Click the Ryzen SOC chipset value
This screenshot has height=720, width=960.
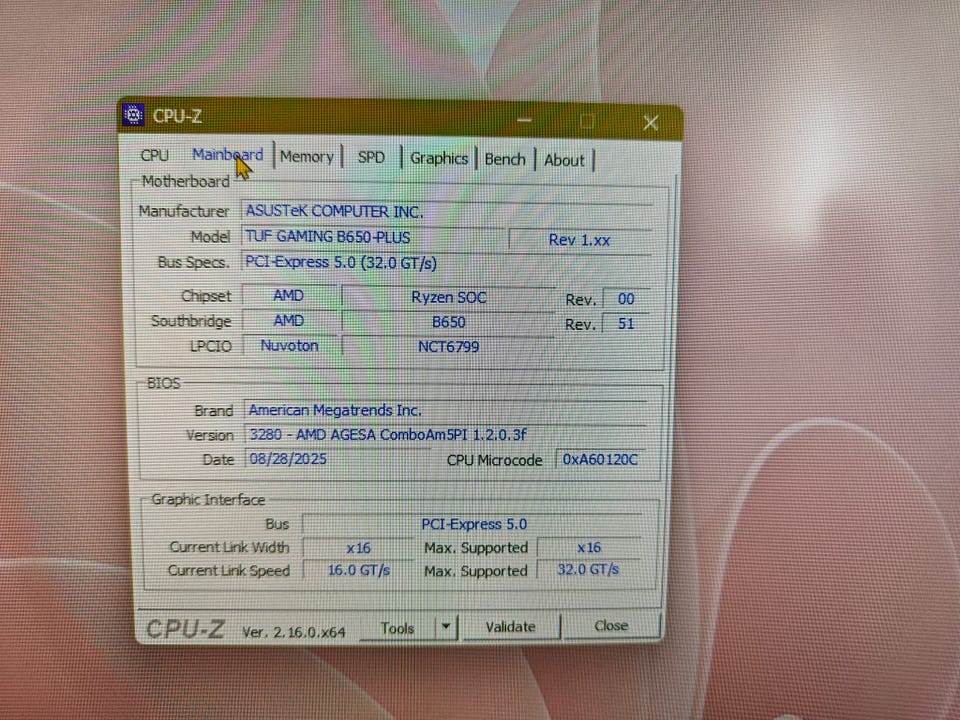[x=448, y=298]
